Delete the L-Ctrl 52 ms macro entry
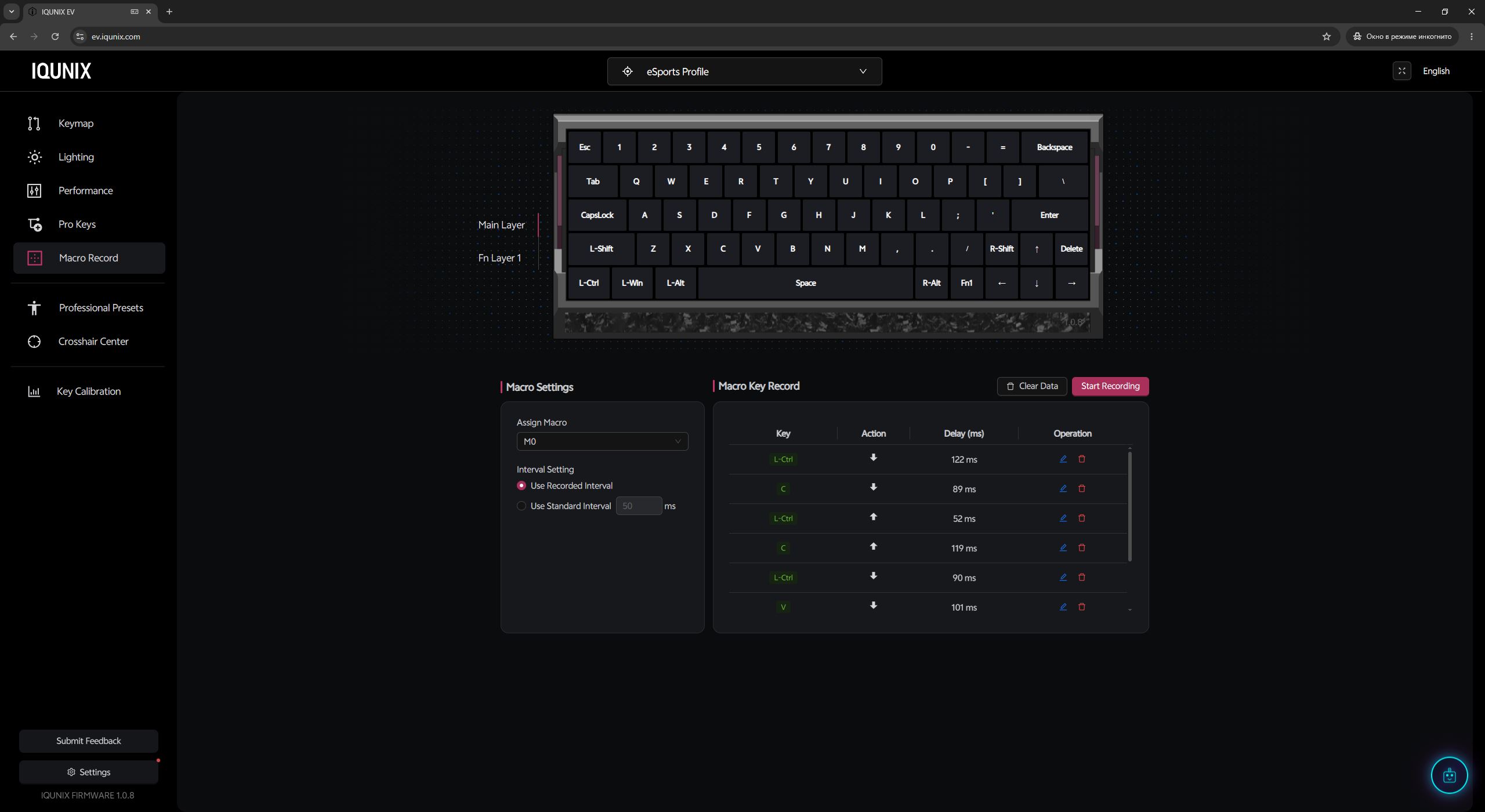 (x=1082, y=518)
